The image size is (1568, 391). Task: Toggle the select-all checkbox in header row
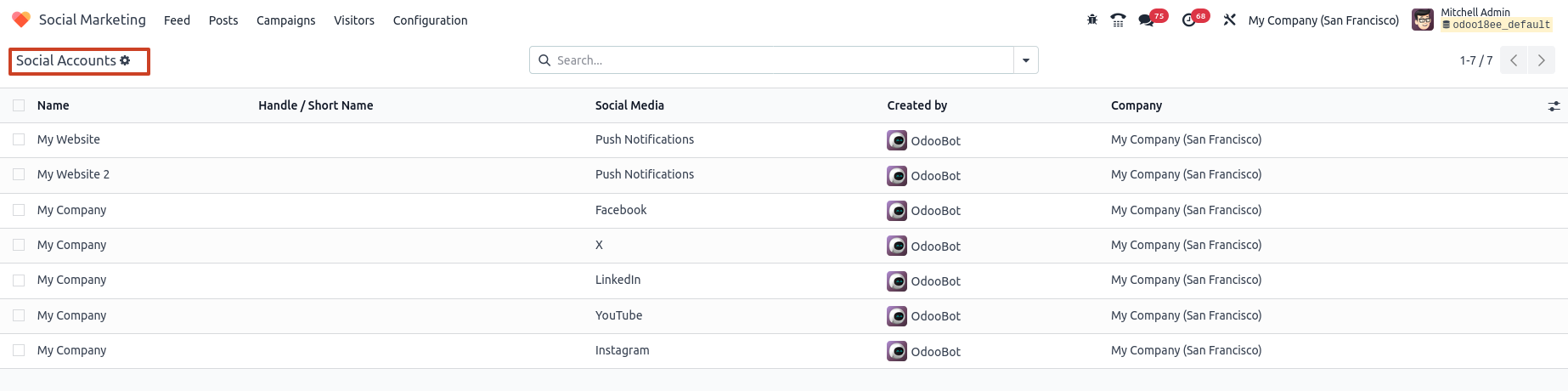point(19,105)
